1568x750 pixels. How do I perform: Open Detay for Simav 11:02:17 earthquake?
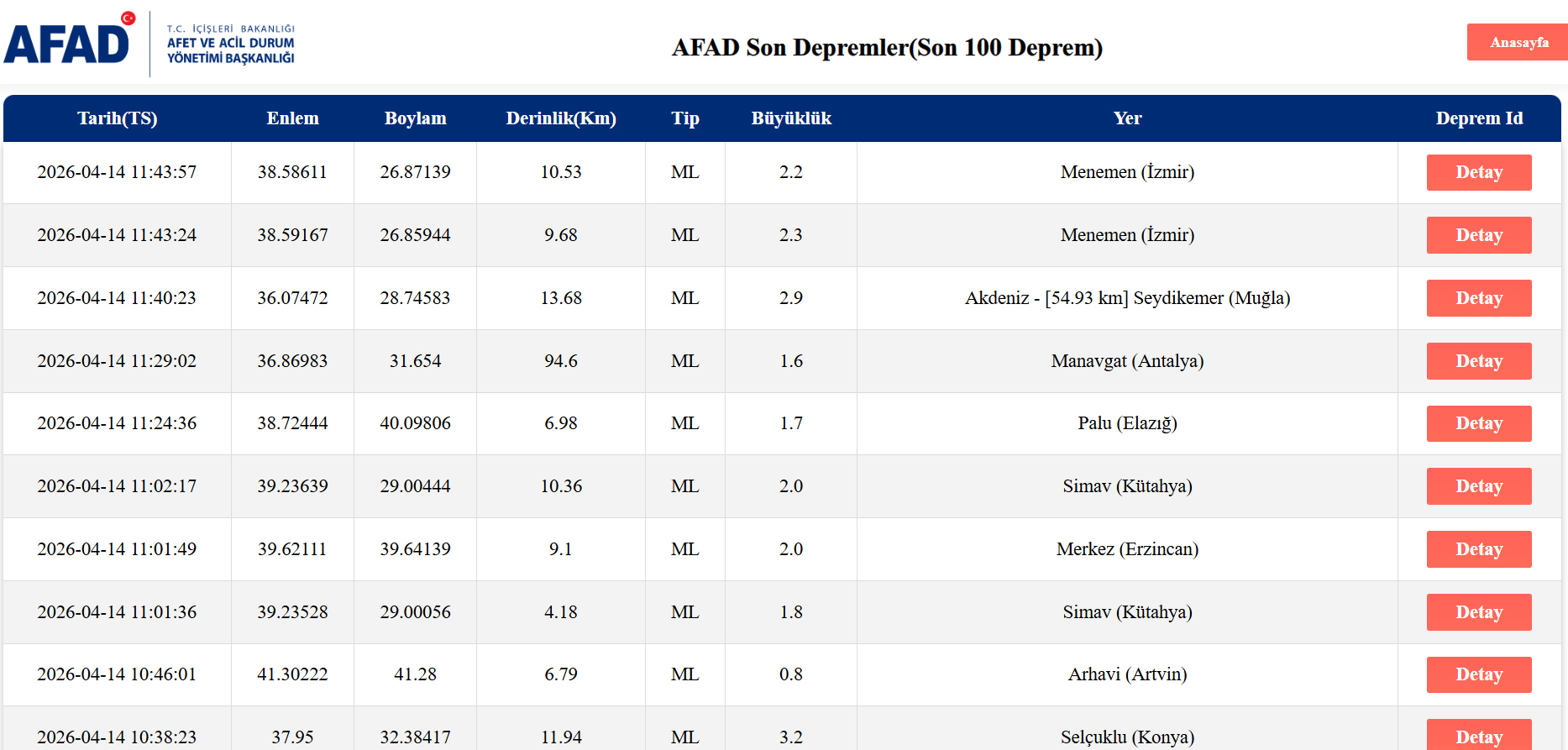(x=1478, y=486)
